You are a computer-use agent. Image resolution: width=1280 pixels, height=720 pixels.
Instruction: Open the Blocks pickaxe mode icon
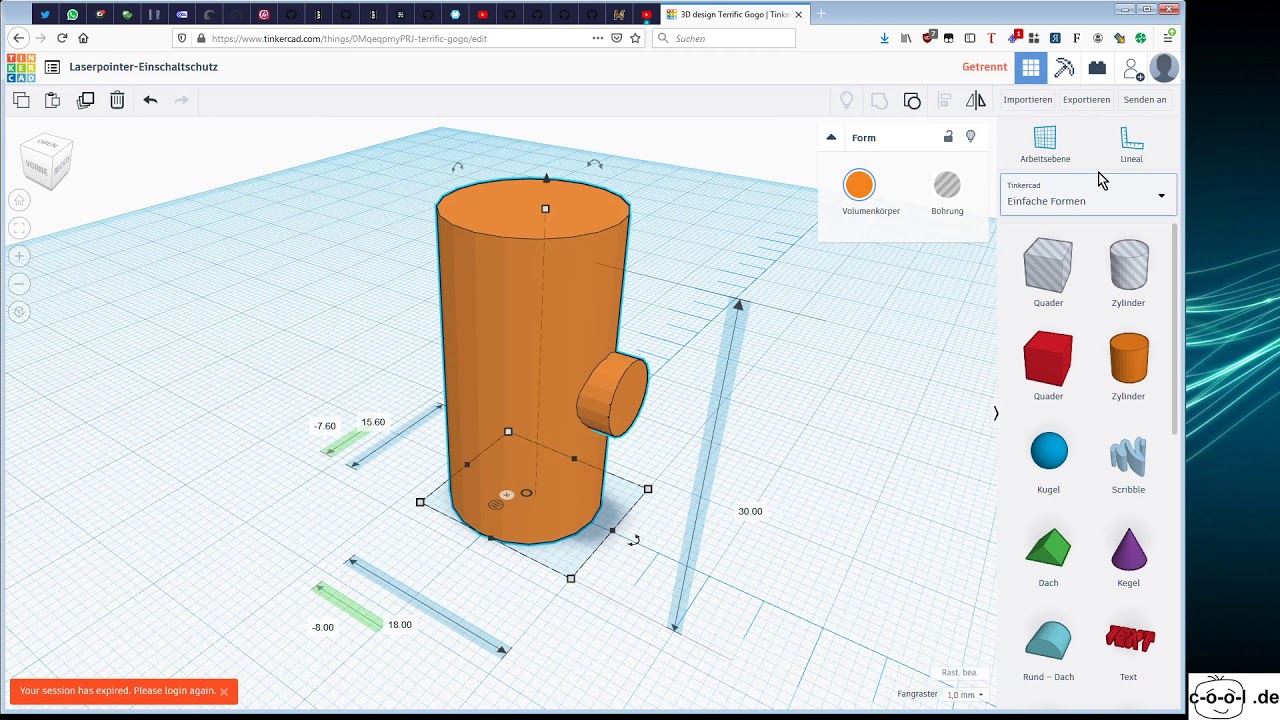point(1064,67)
